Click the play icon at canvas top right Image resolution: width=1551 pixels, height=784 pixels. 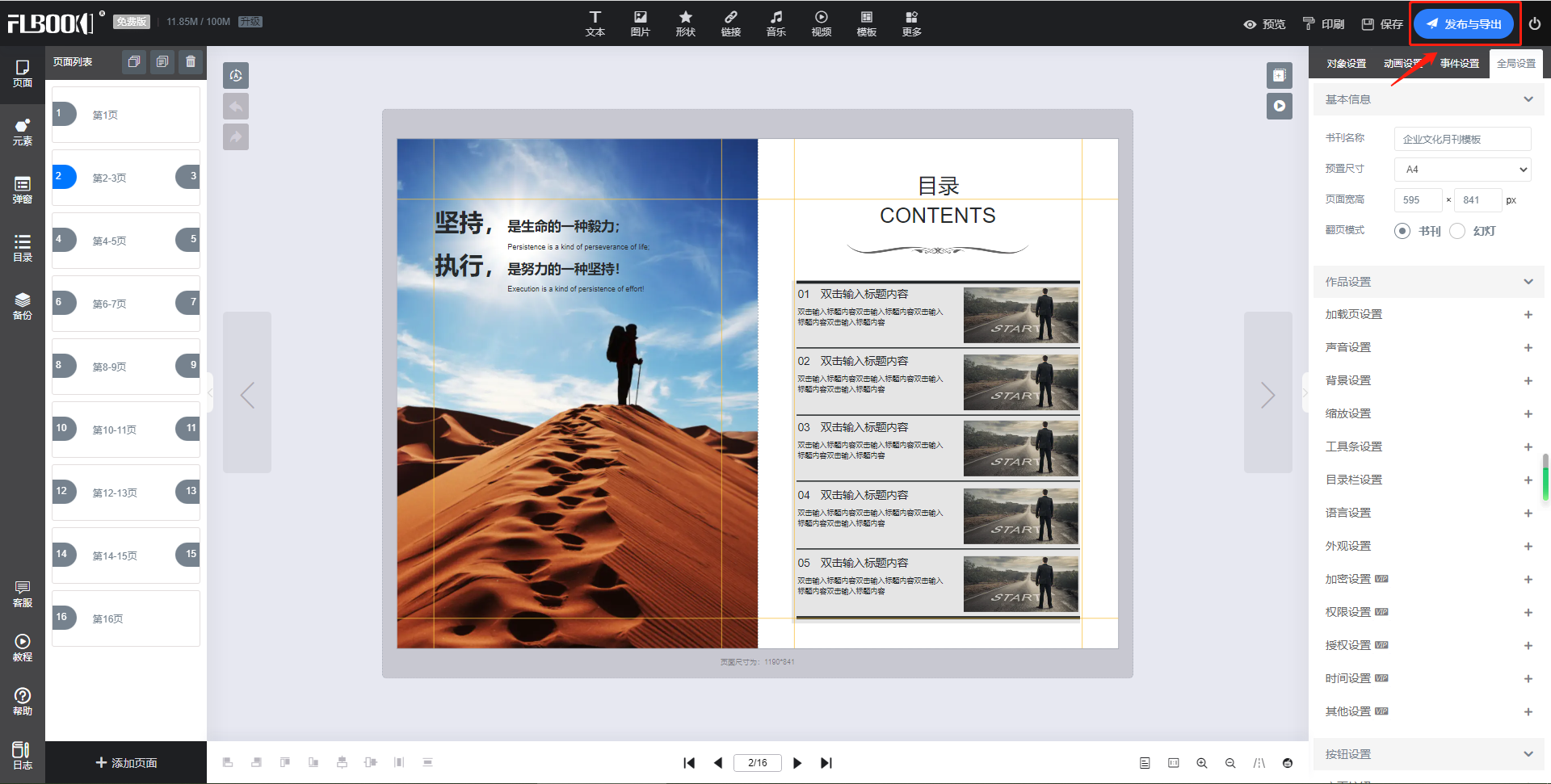click(1280, 106)
